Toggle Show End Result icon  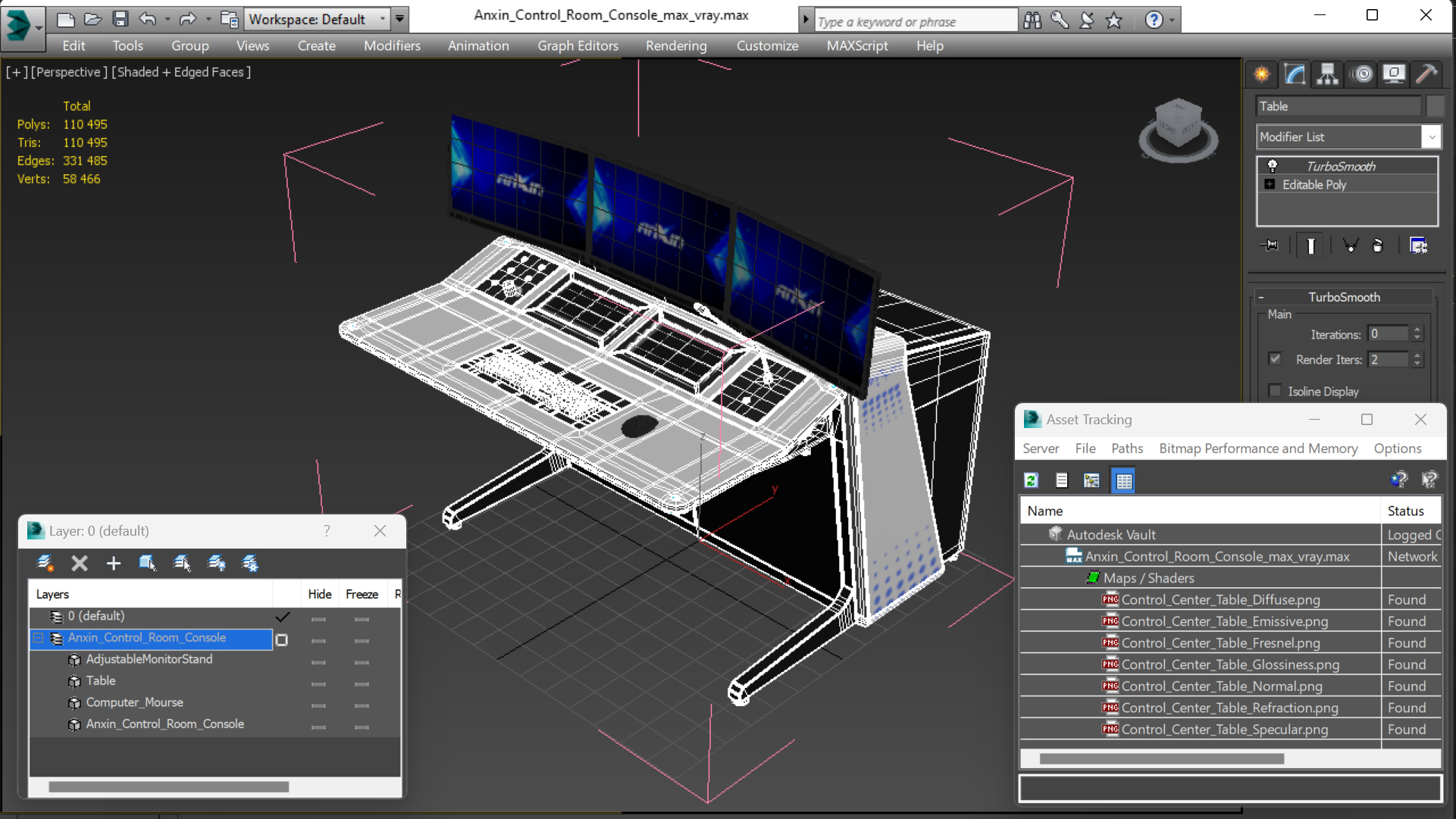coord(1310,245)
